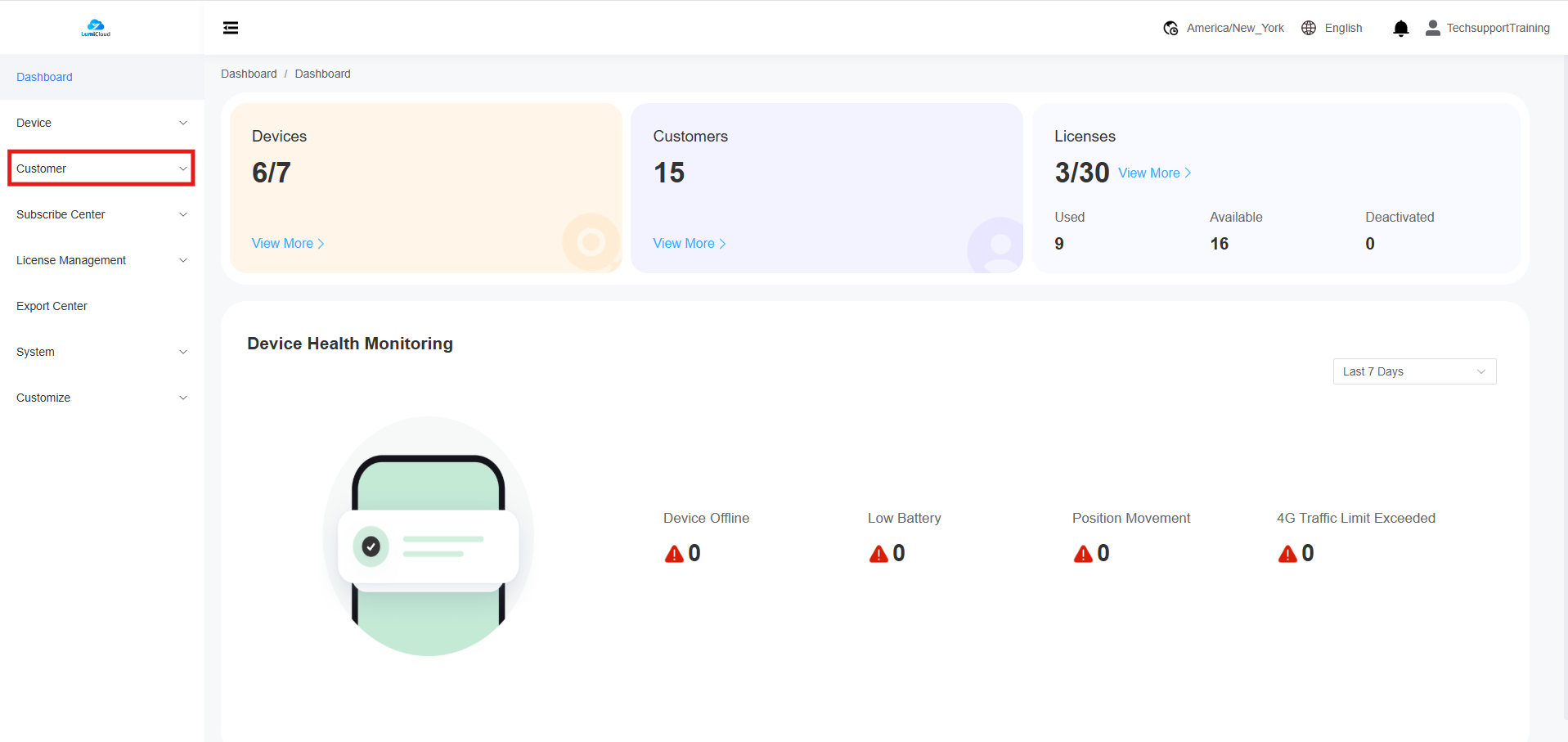Viewport: 1568px width, 742px height.
Task: Open the Last 7 Days dropdown
Action: click(x=1413, y=371)
